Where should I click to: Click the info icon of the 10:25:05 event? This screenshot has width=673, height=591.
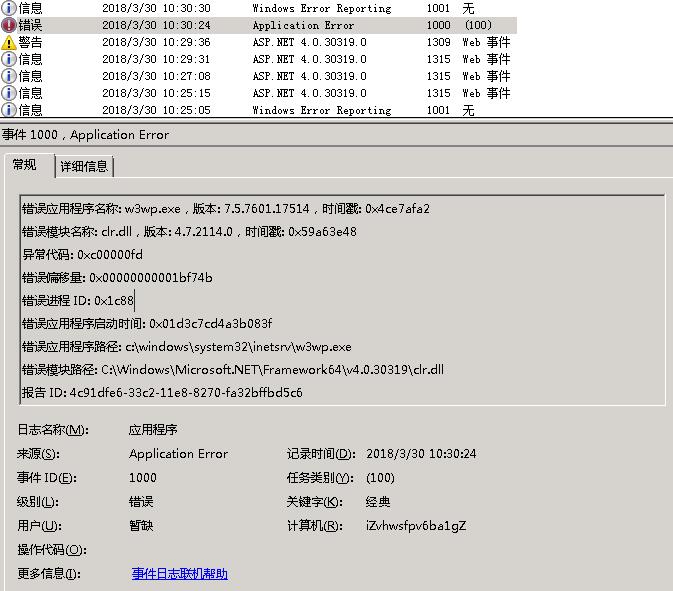coord(9,110)
